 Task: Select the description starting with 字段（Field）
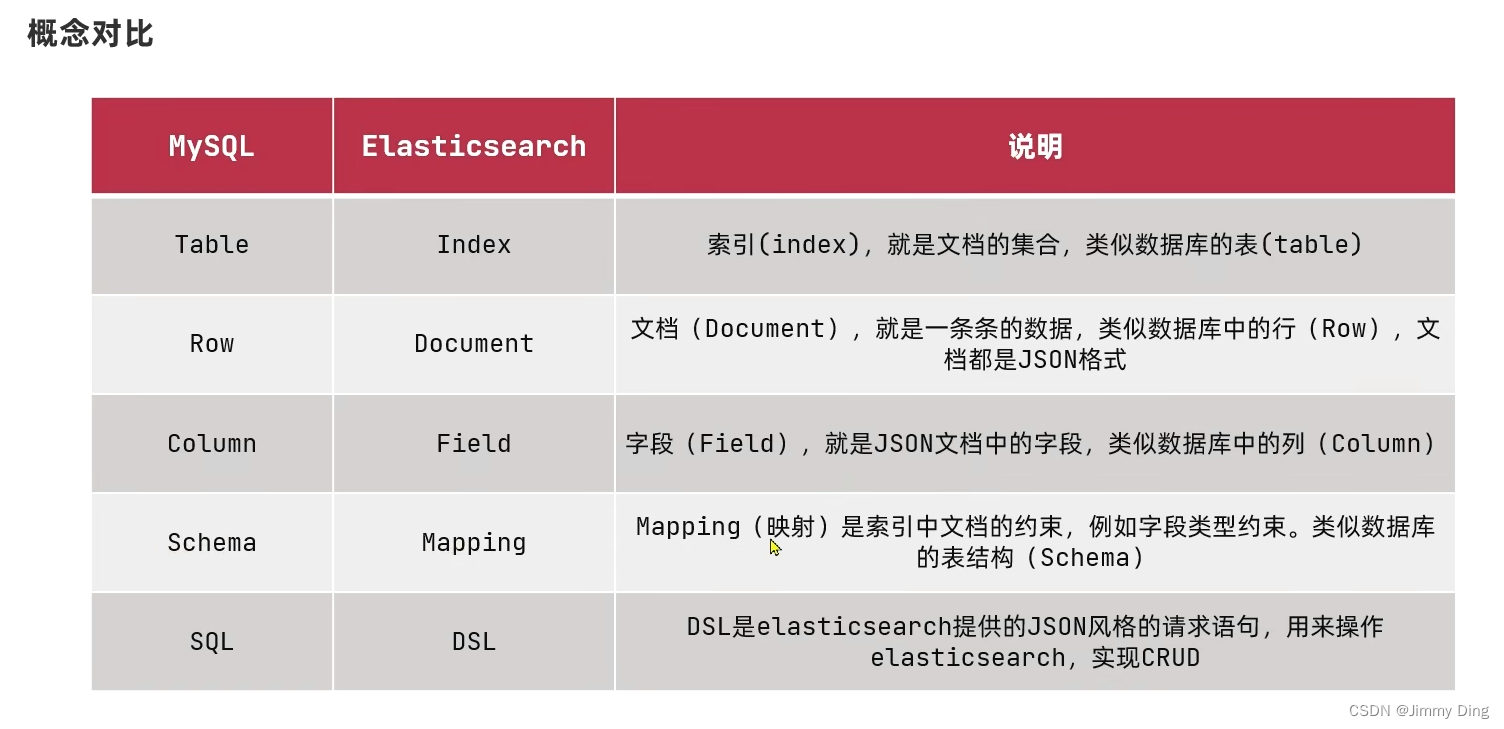(x=1035, y=443)
